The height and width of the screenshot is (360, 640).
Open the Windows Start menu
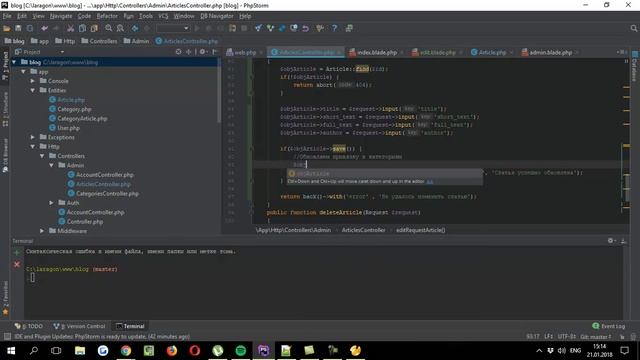pyautogui.click(x=11, y=351)
